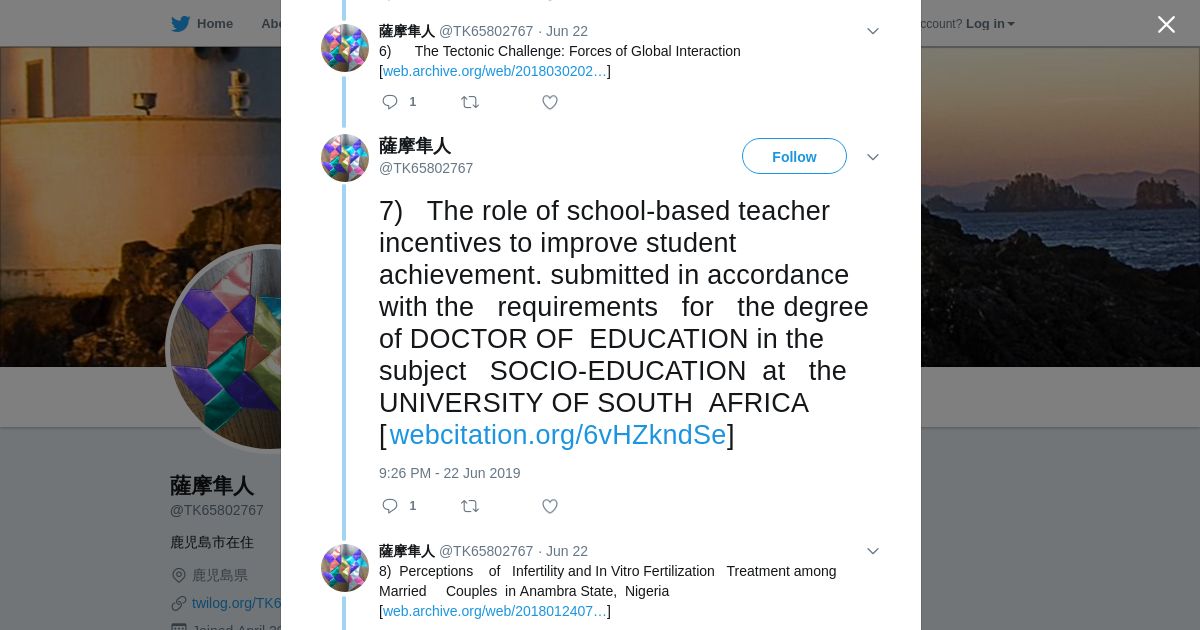This screenshot has height=630, width=1200.
Task: Close the tweet overlay with X
Action: pyautogui.click(x=1166, y=25)
